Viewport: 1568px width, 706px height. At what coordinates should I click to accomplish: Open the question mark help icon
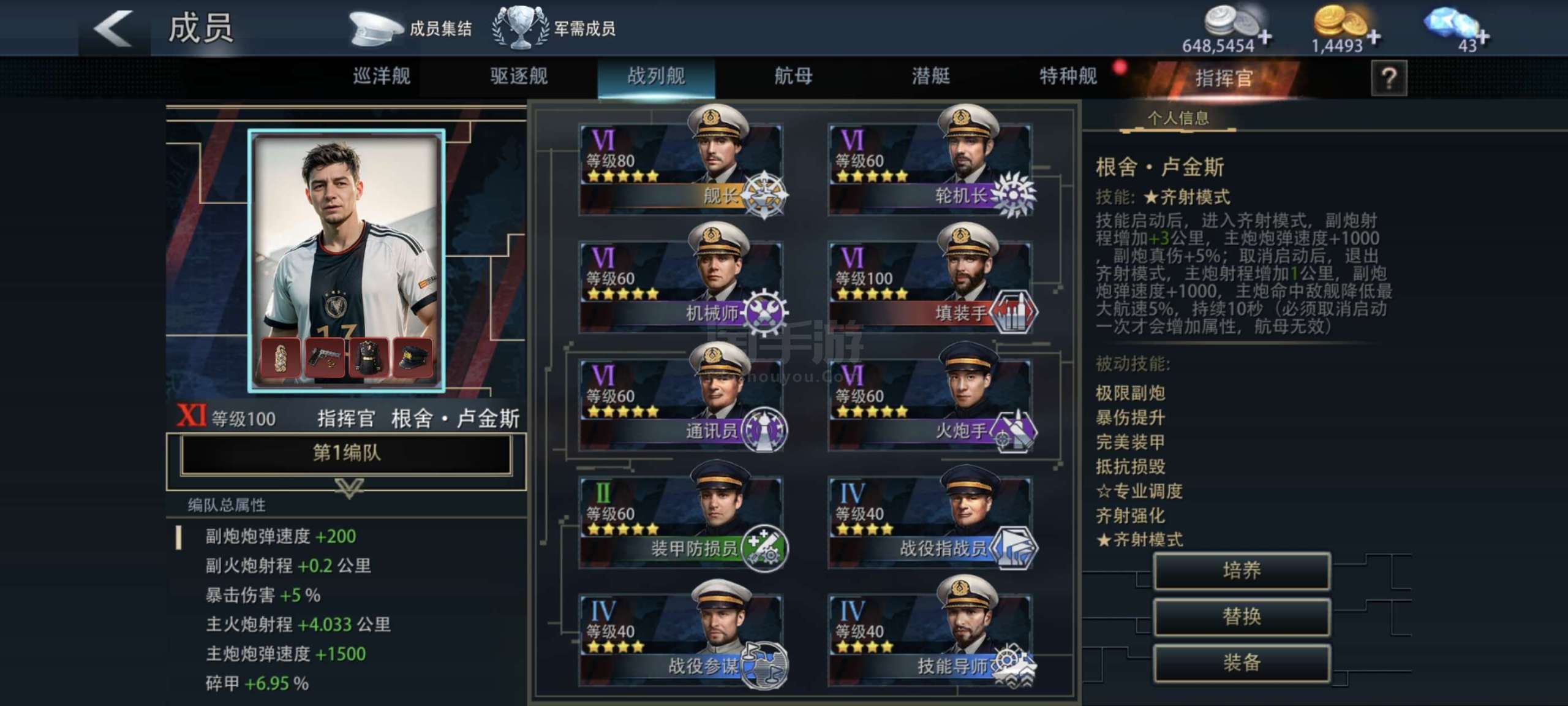coord(1389,78)
